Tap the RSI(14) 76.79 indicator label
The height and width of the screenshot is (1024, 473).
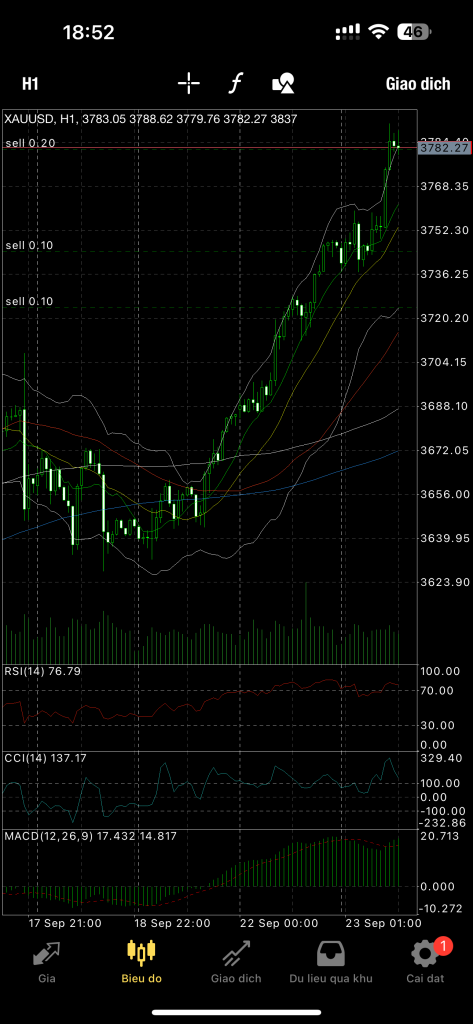(42, 671)
